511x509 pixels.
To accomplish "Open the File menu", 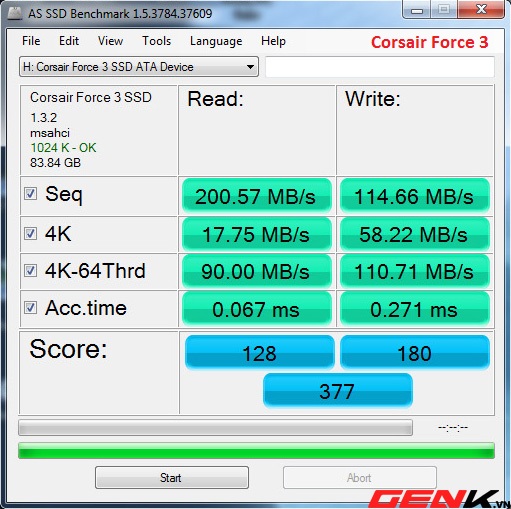I will coord(31,41).
